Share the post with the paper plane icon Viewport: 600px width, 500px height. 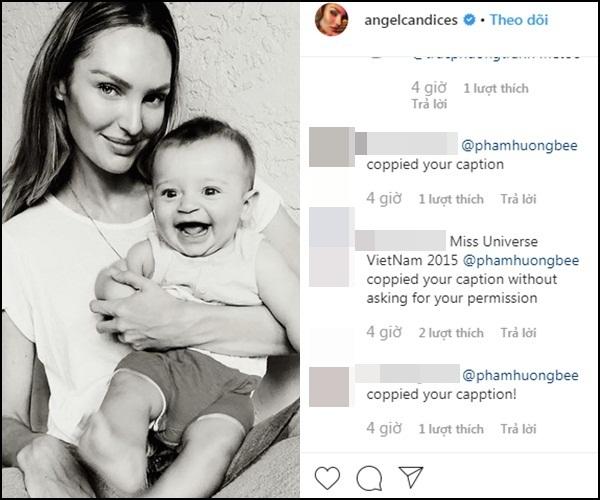[409, 475]
